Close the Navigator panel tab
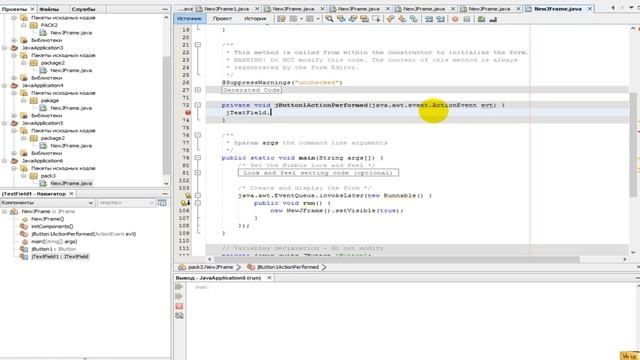 coord(71,194)
